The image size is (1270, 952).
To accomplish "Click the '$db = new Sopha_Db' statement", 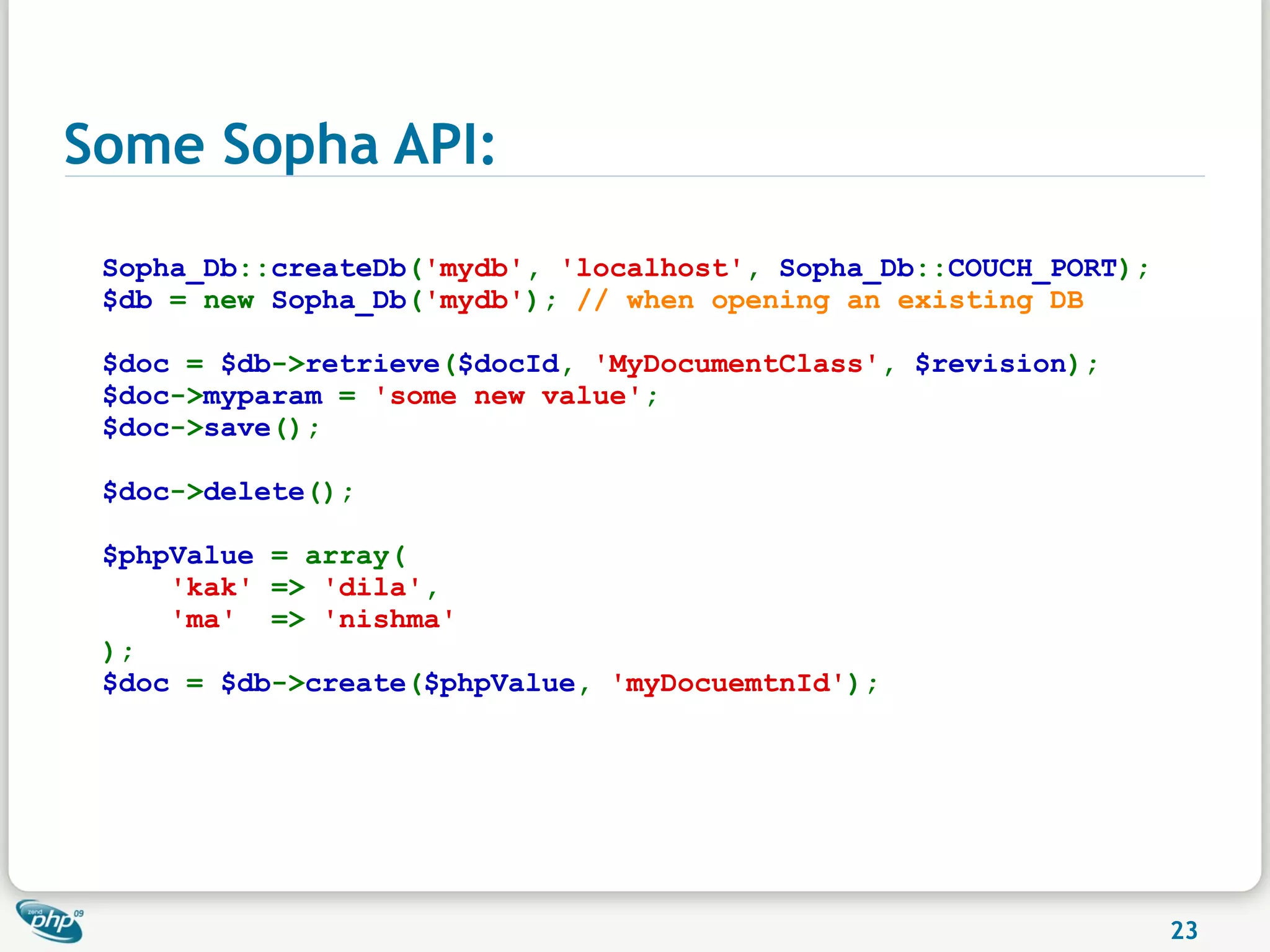I will tap(330, 301).
